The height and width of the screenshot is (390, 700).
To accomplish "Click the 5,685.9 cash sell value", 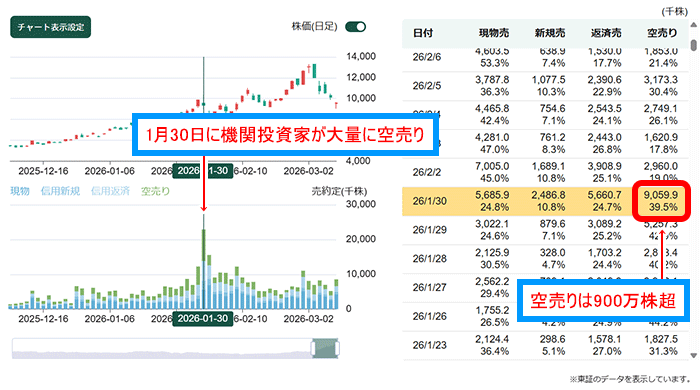I will (x=492, y=195).
